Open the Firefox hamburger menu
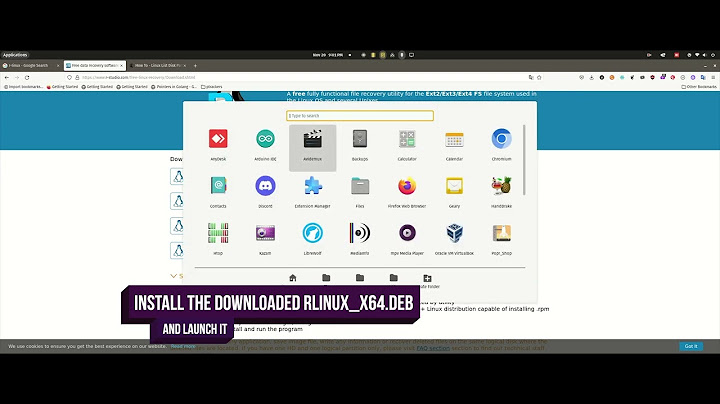 click(x=713, y=78)
